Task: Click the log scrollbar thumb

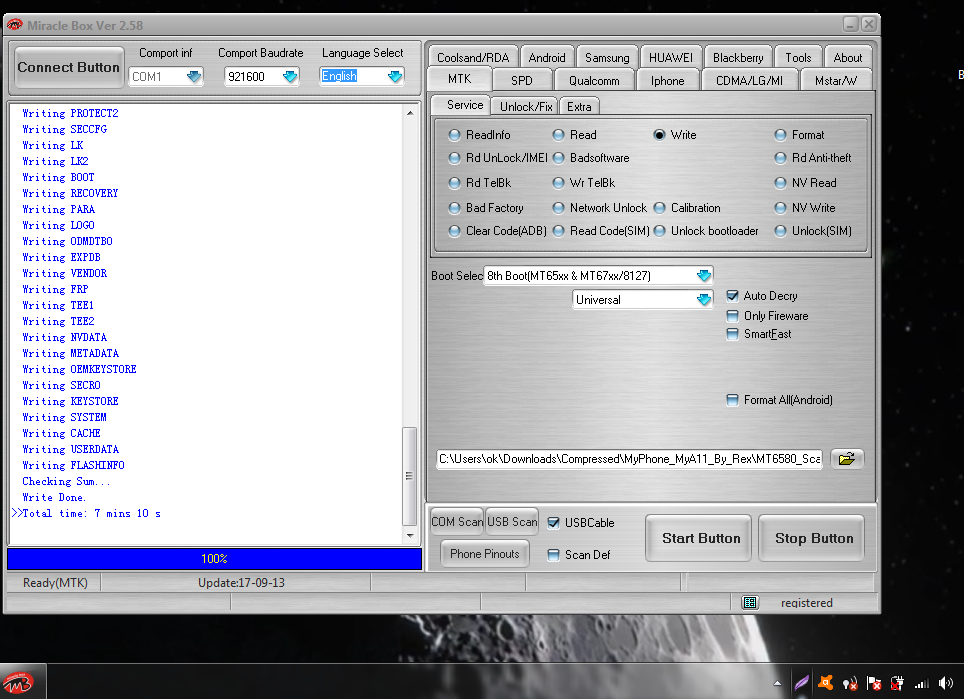Action: click(x=409, y=476)
